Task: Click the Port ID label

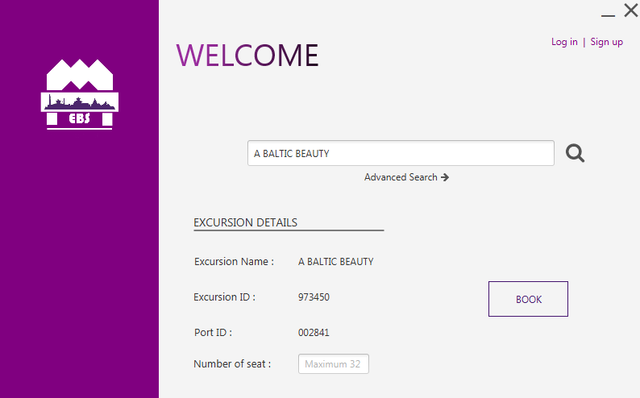Action: (x=213, y=332)
